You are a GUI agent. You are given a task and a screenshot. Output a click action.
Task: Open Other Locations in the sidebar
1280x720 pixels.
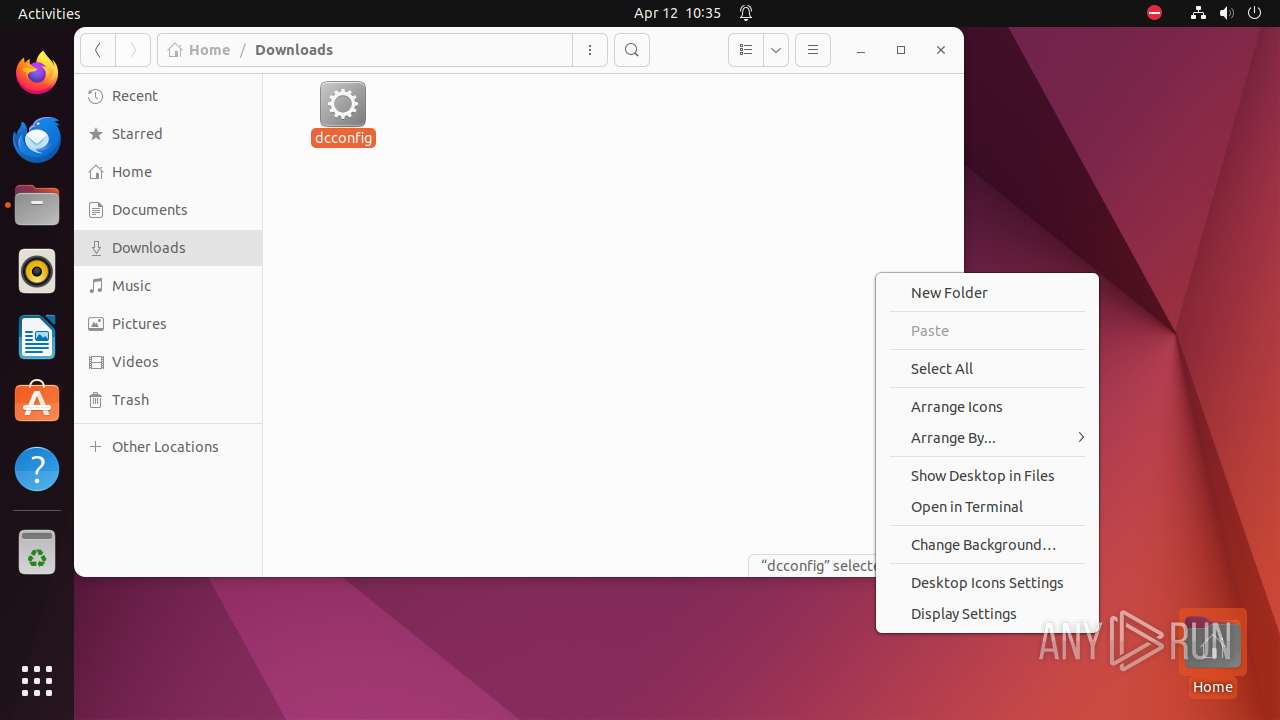click(x=168, y=447)
